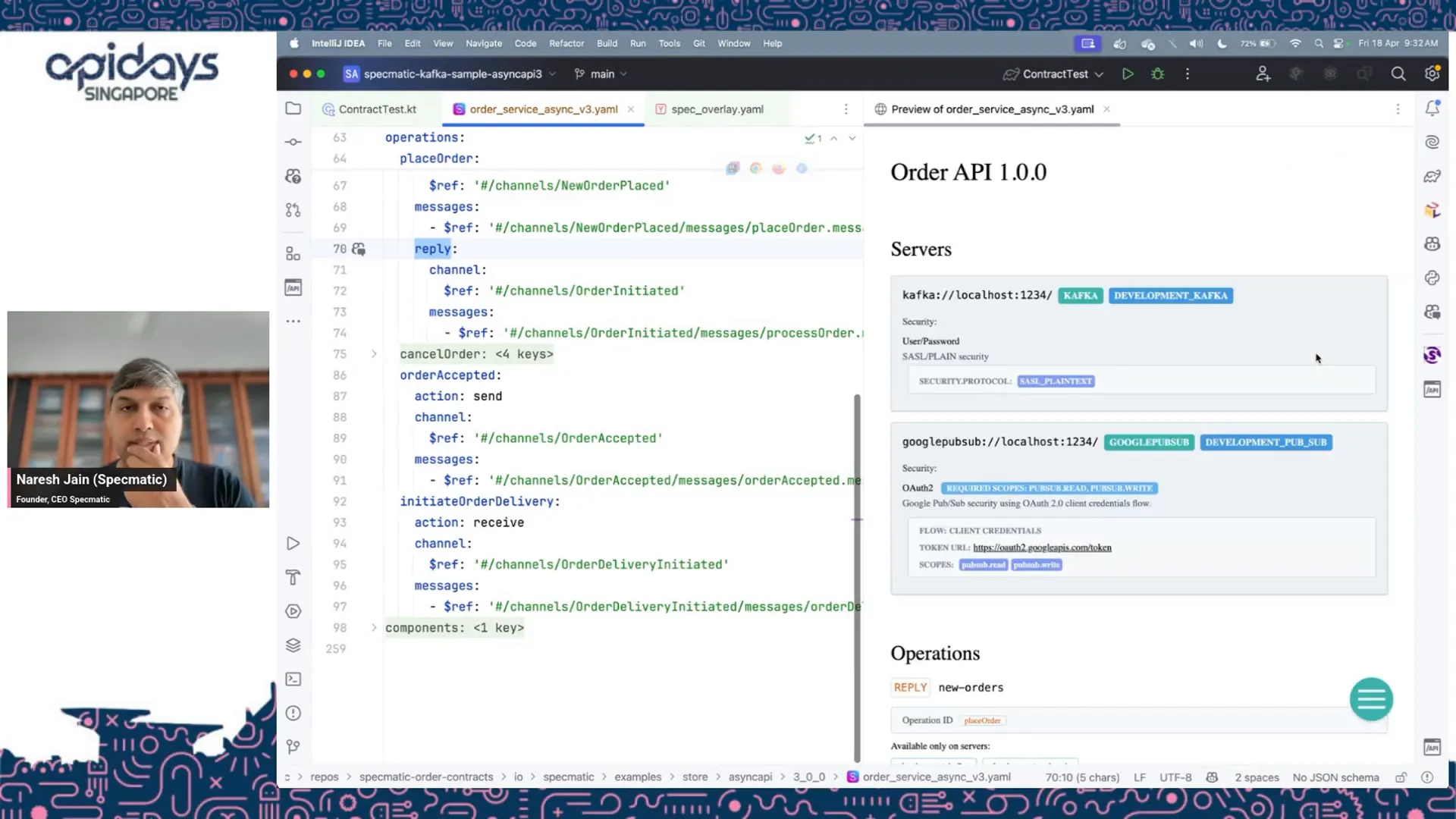Click the 2 spaces indent setting

(x=1256, y=777)
